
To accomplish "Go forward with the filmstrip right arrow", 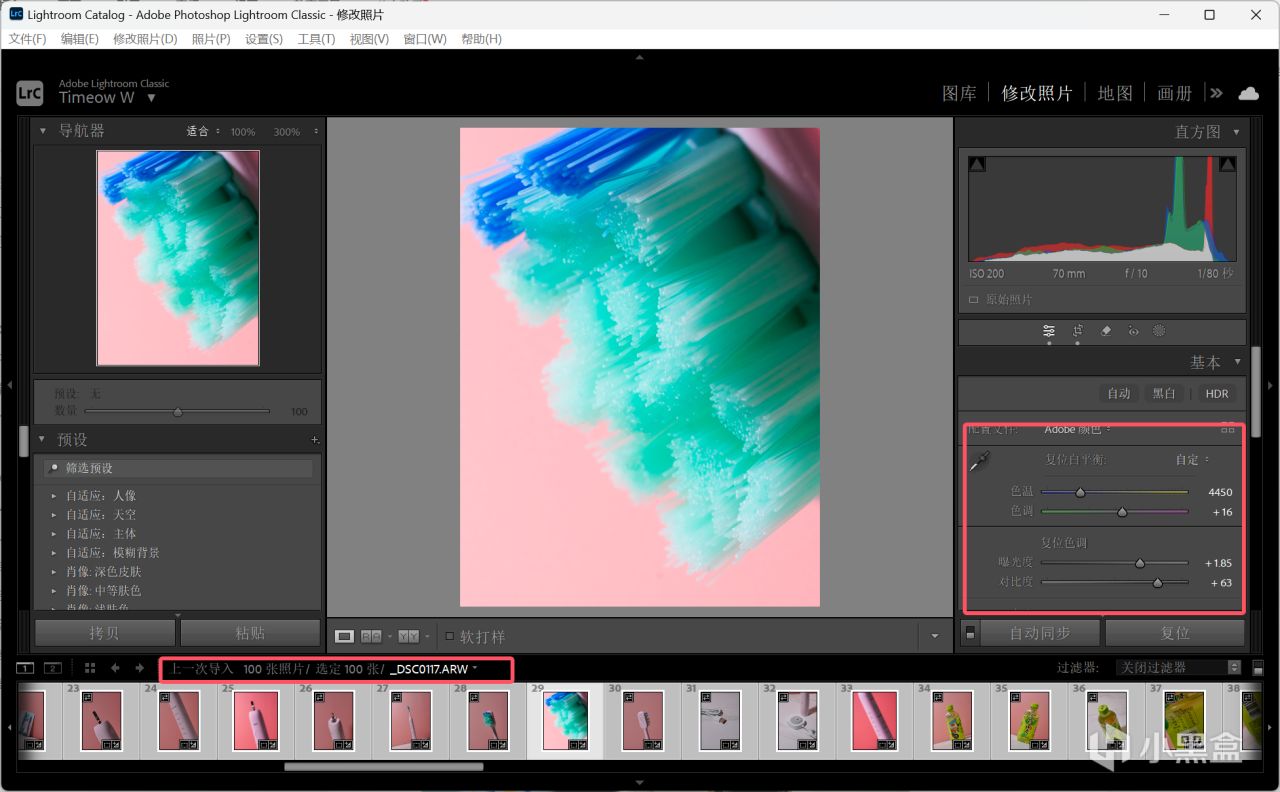I will coord(139,668).
